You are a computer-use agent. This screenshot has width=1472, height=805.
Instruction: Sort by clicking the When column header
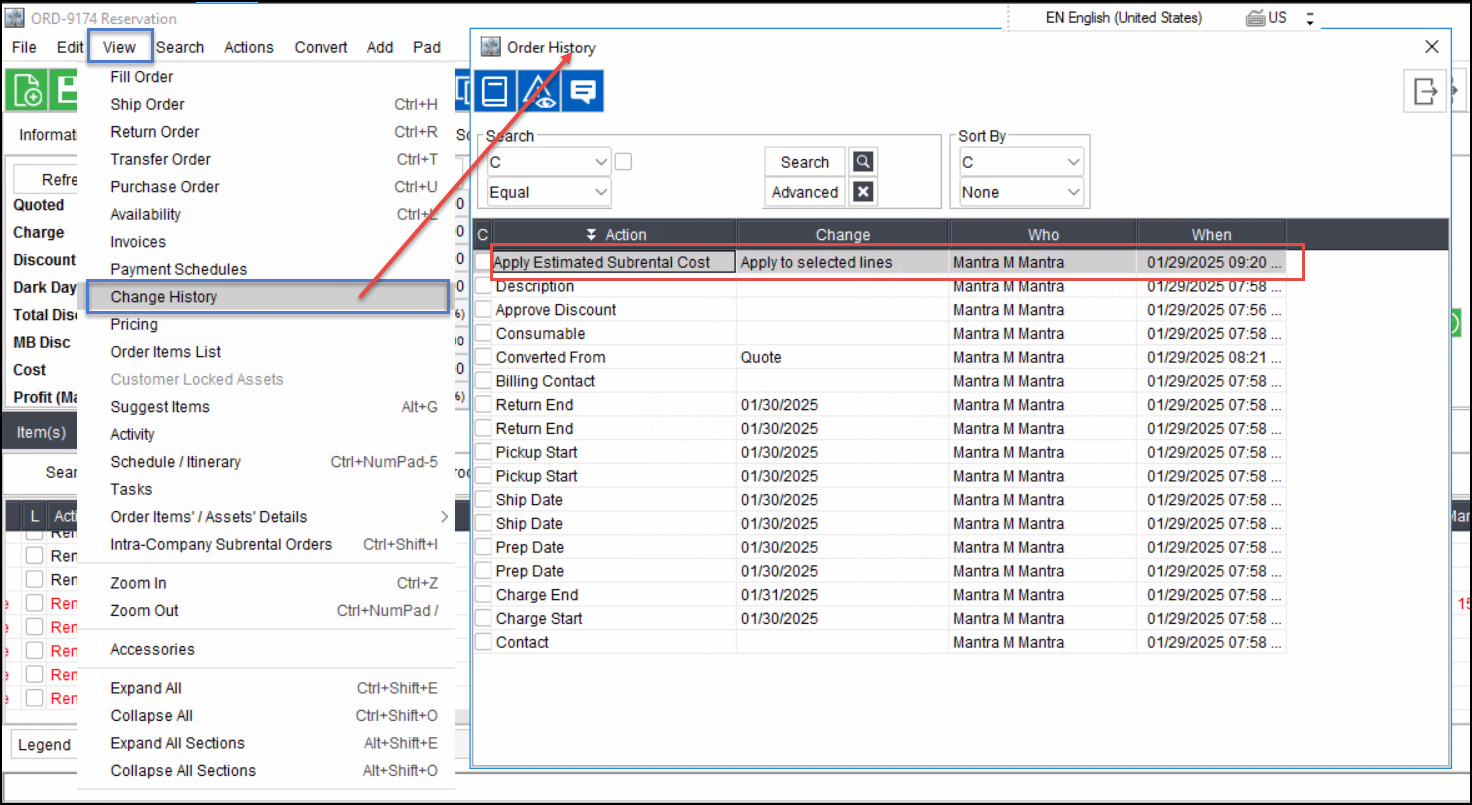(x=1210, y=235)
